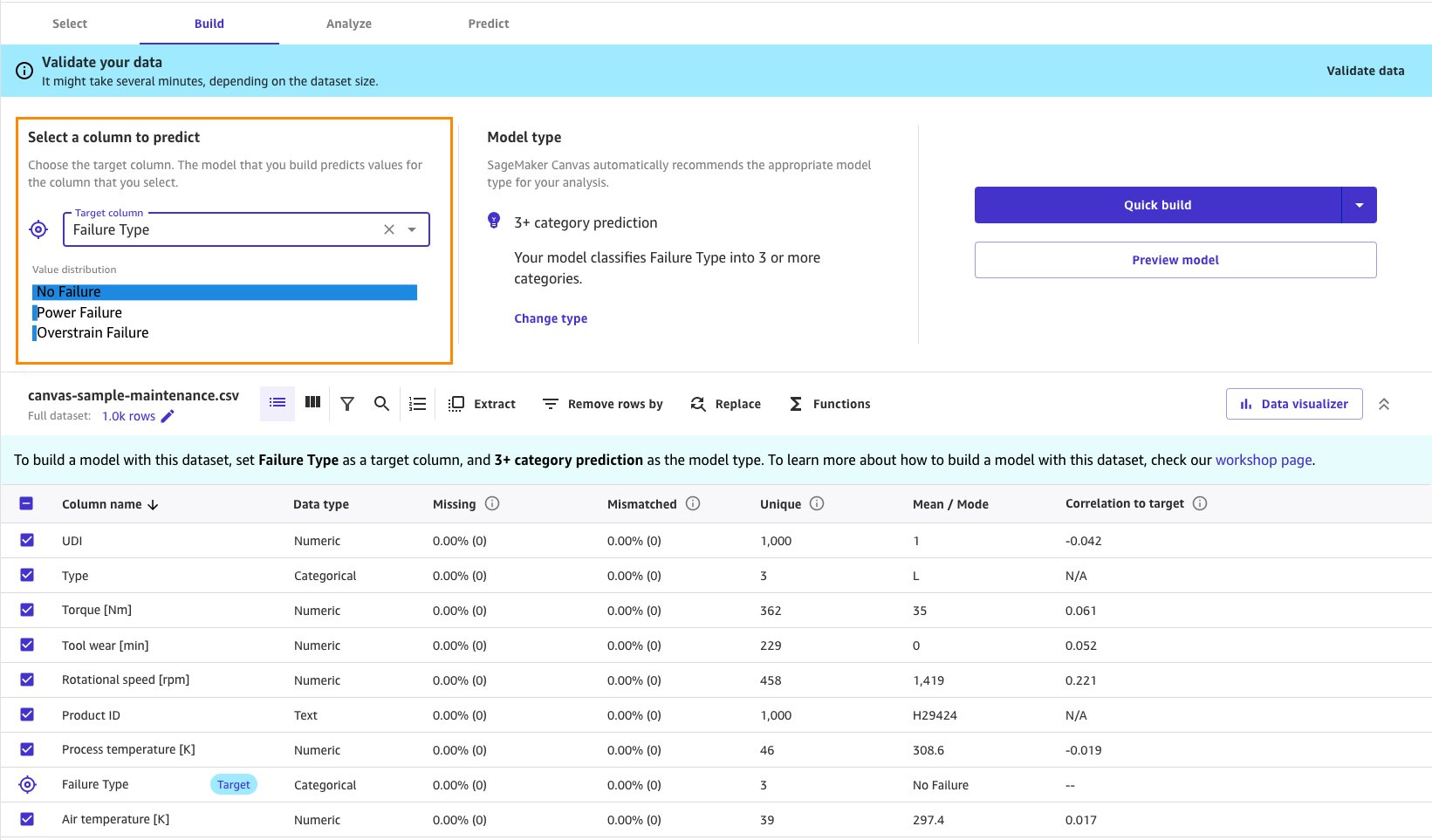This screenshot has height=840, width=1432.
Task: Click the Missing column info icon
Action: click(x=492, y=503)
